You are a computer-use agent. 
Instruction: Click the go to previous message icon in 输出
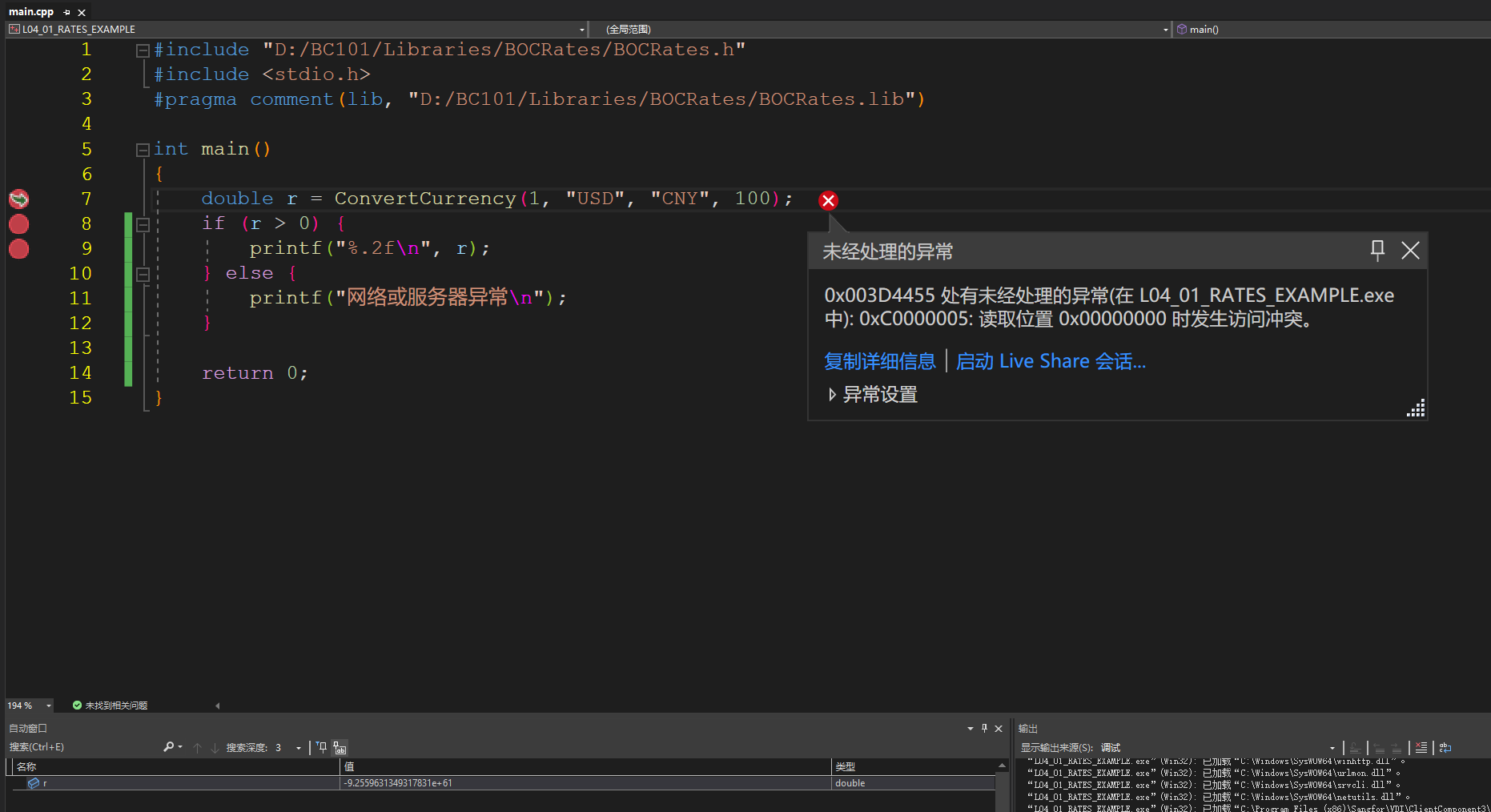1379,748
